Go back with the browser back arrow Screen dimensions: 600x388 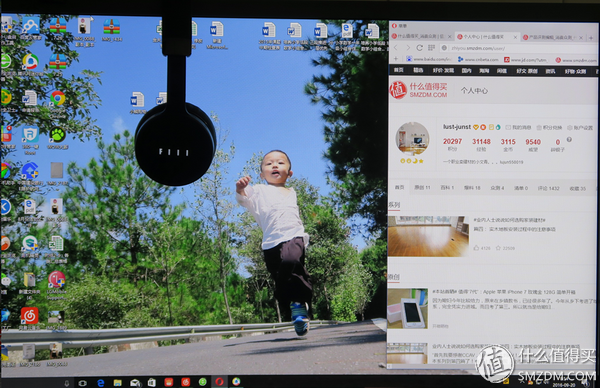pyautogui.click(x=396, y=48)
